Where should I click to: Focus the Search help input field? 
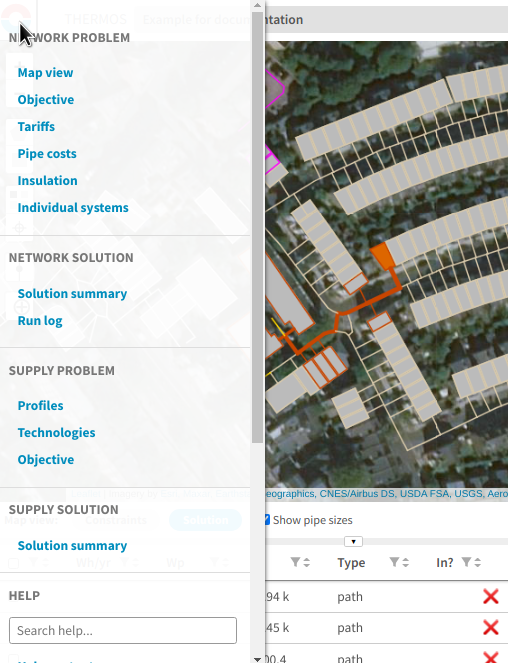tap(123, 630)
